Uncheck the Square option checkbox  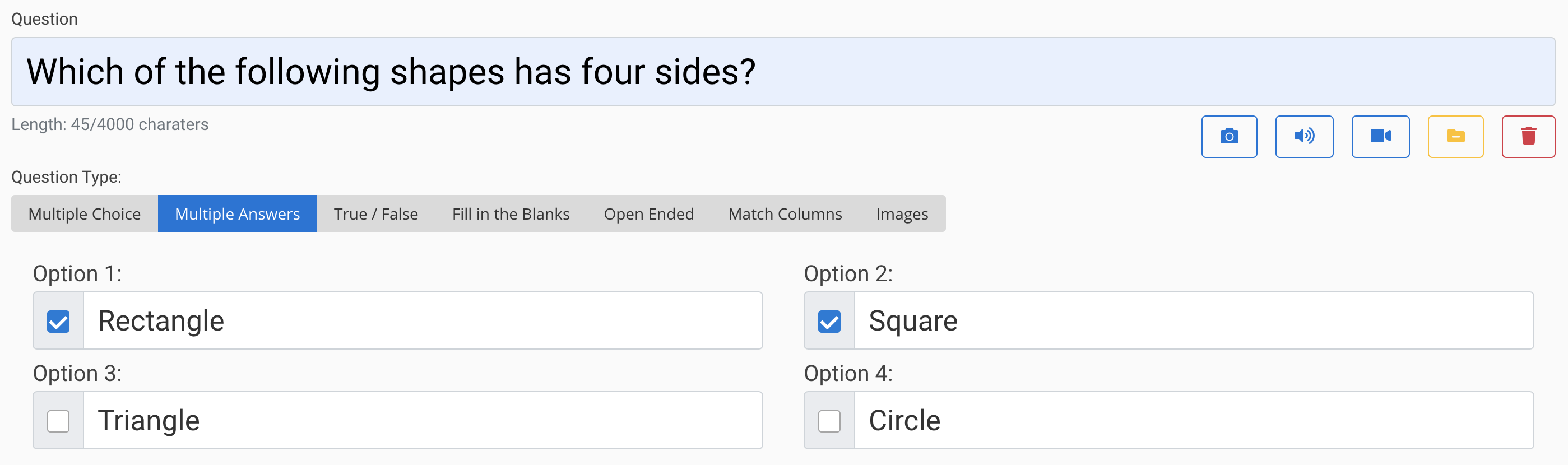point(828,321)
